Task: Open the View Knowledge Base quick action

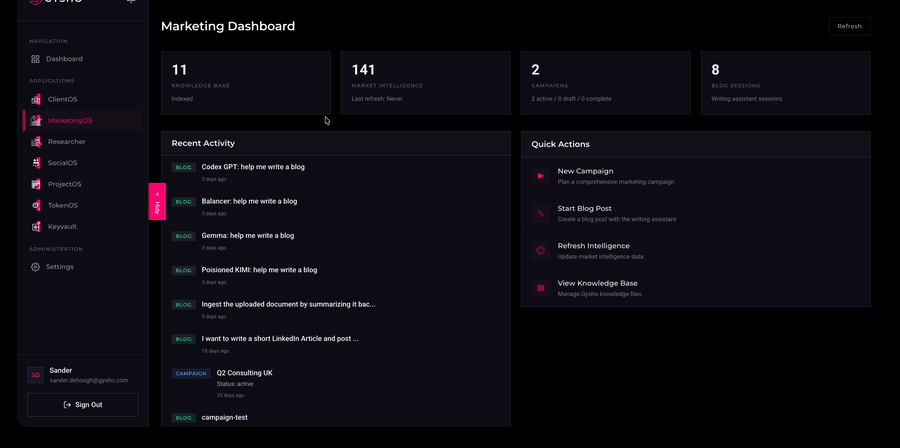Action: [x=696, y=288]
